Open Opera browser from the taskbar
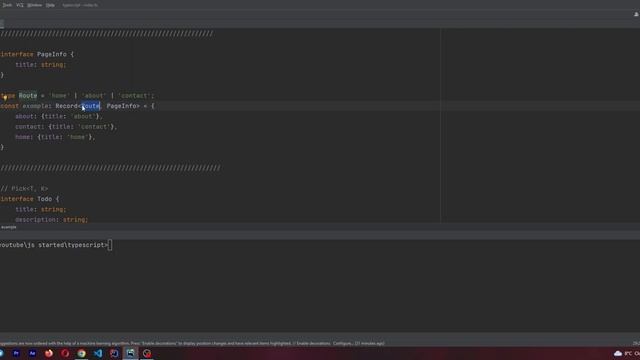 (x=65, y=353)
